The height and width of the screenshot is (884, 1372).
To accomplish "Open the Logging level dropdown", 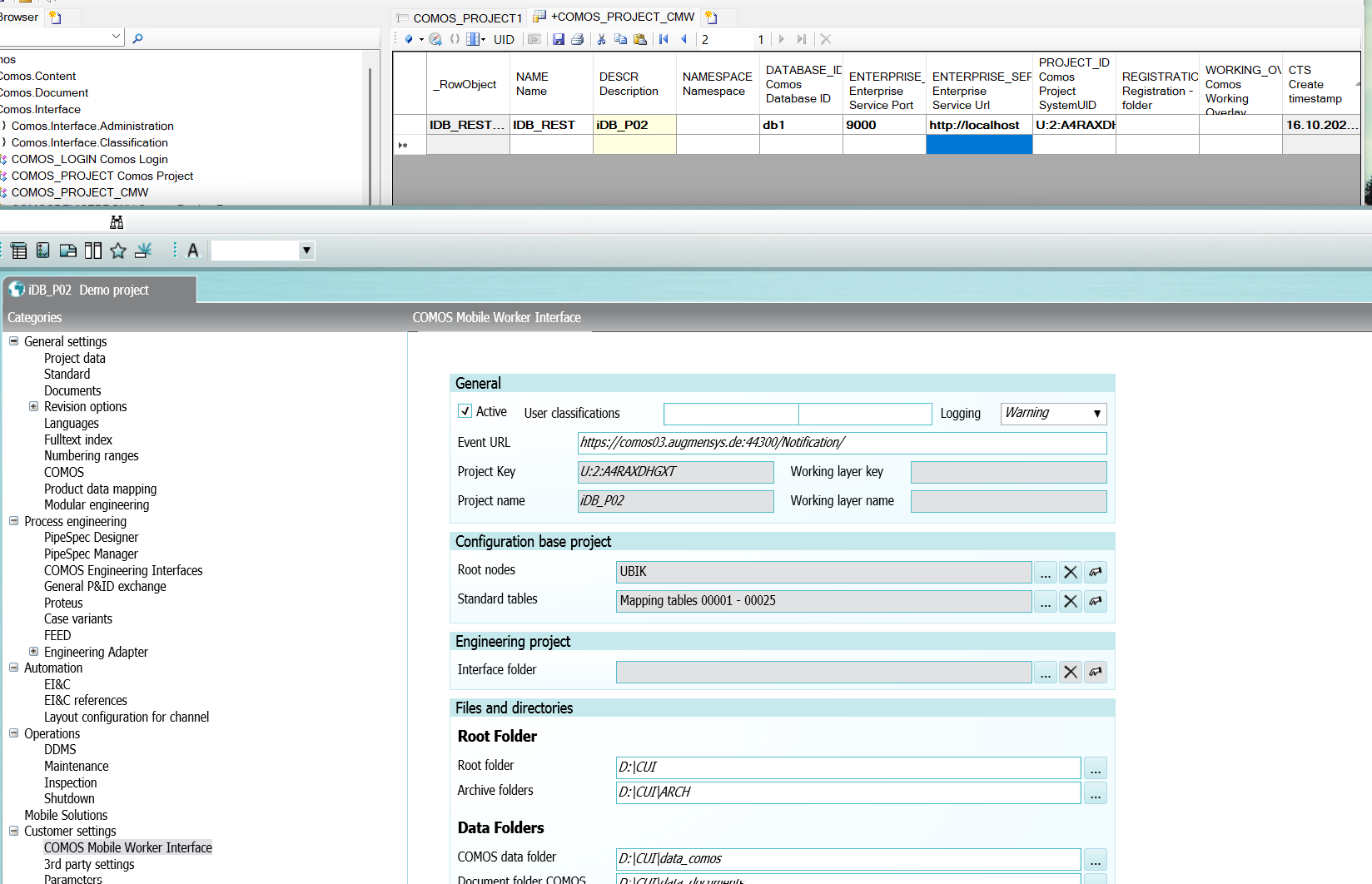I will pyautogui.click(x=1096, y=414).
